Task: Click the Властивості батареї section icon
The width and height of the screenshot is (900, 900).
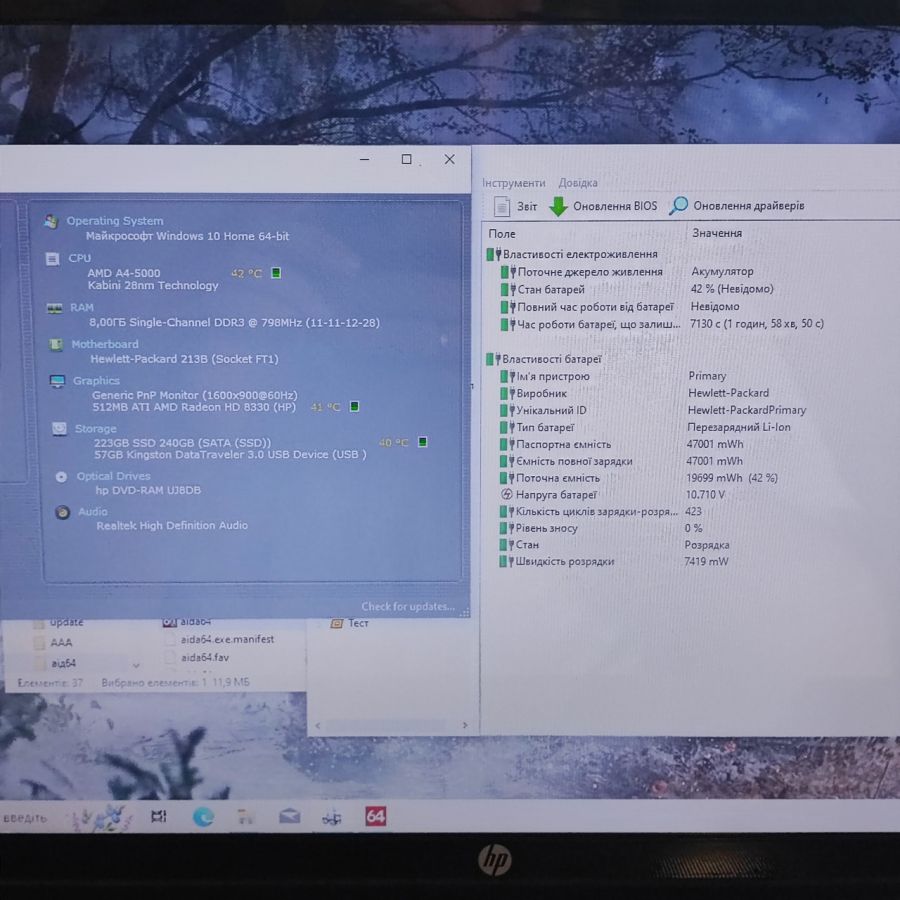Action: (x=493, y=359)
